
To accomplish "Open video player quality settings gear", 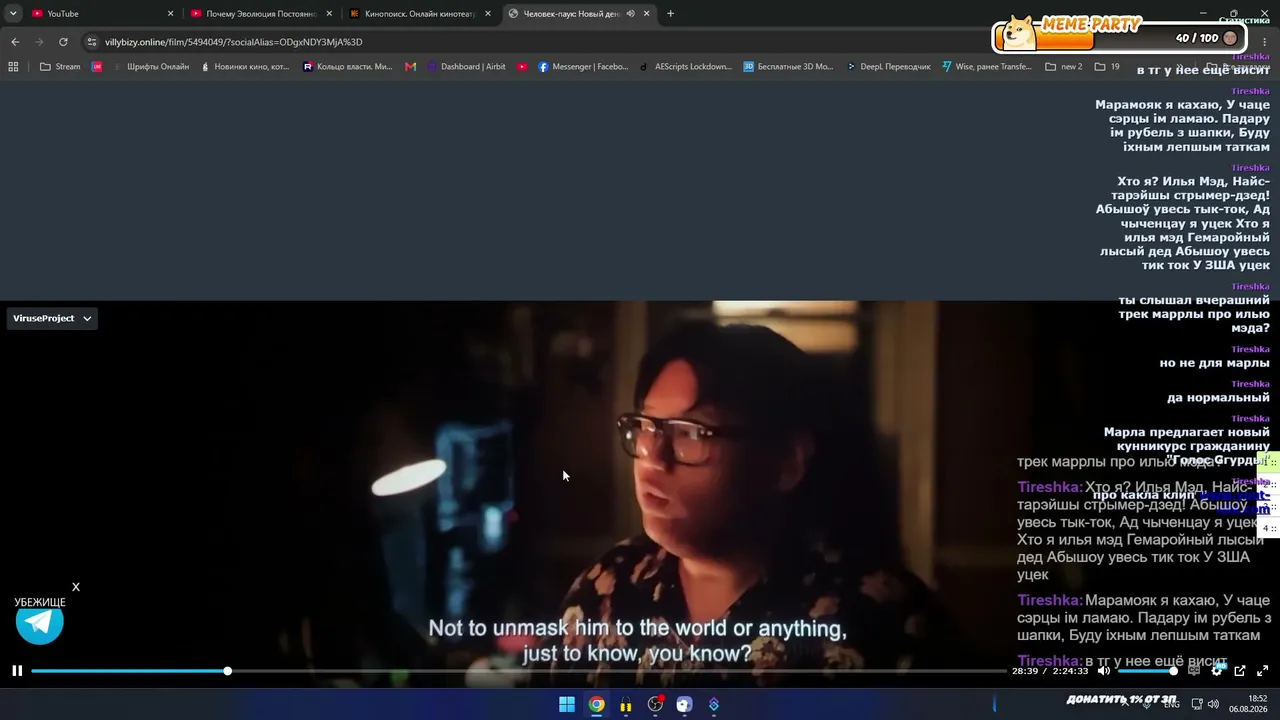I will [1217, 671].
